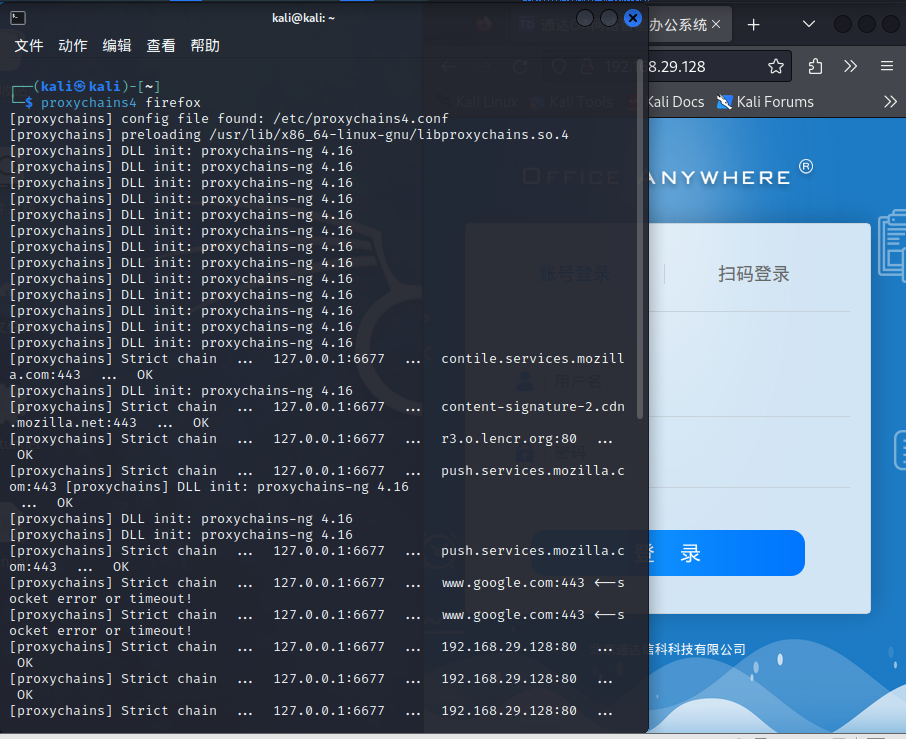
Task: Open the Firefox hamburger application menu
Action: point(886,66)
